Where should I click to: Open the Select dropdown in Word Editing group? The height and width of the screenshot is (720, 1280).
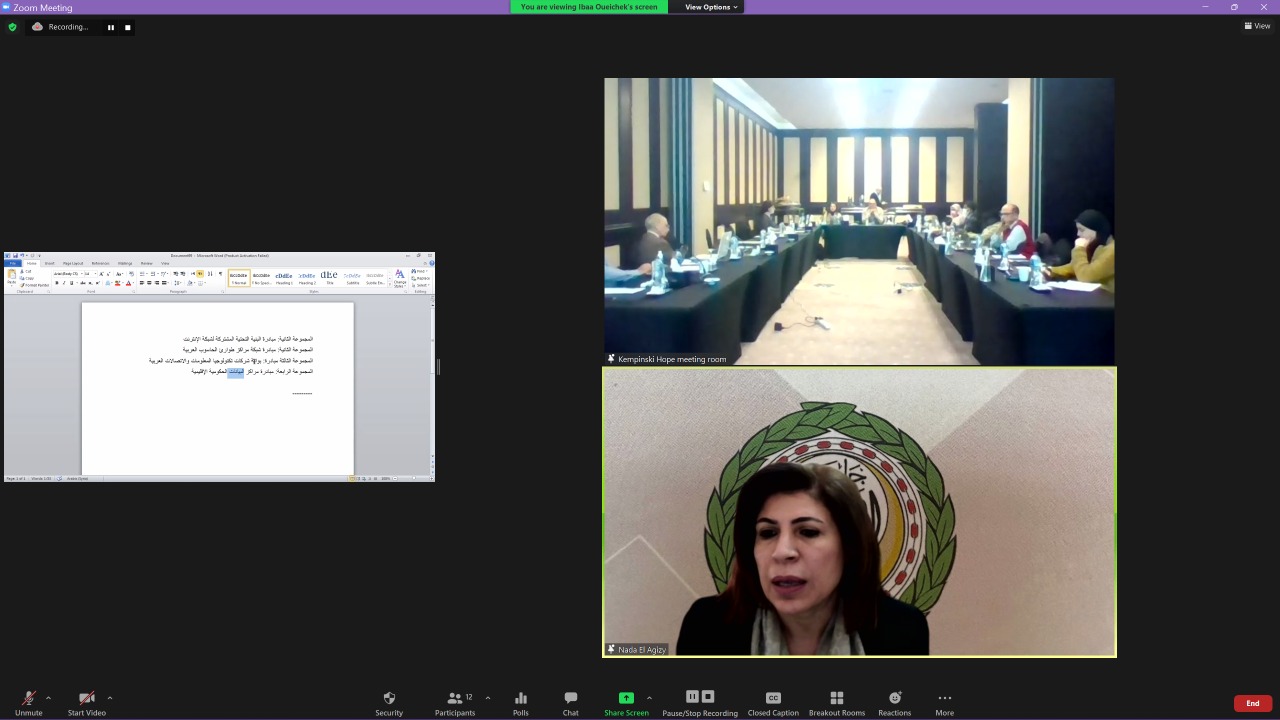coord(421,285)
